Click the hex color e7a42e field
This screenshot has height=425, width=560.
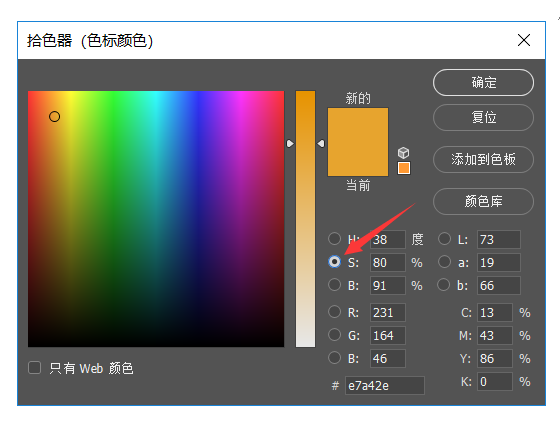[385, 385]
